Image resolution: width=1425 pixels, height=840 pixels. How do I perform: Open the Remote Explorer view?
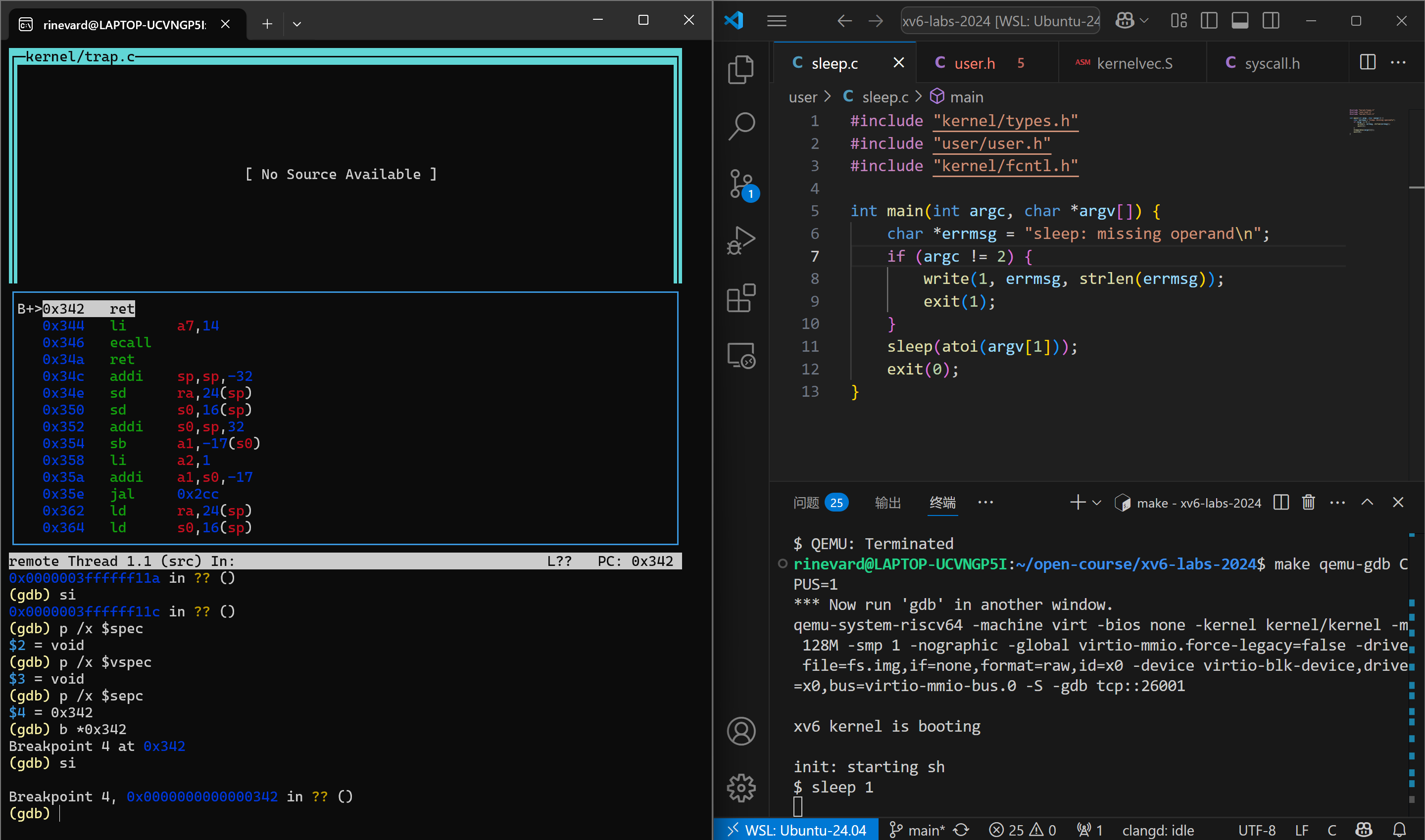(x=740, y=356)
